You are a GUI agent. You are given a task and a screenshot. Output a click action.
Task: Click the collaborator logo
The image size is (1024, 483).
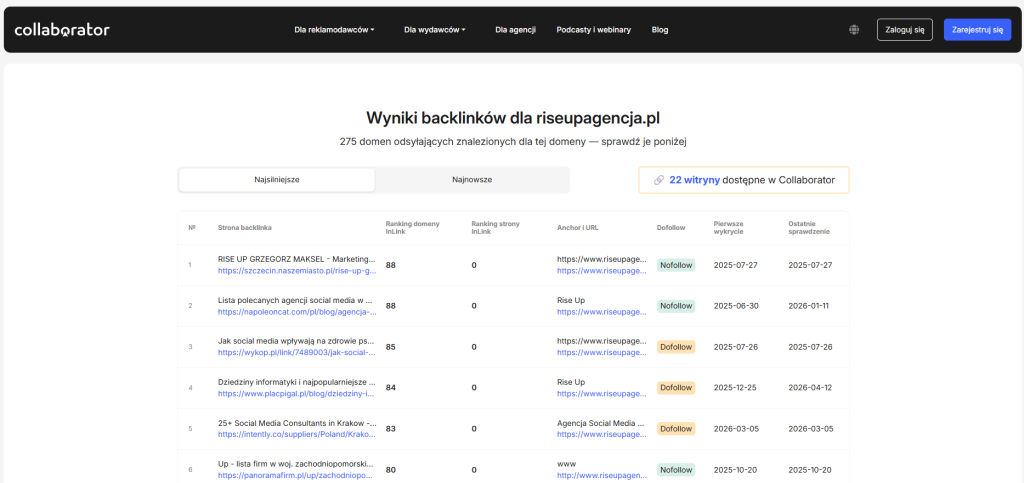[x=62, y=29]
